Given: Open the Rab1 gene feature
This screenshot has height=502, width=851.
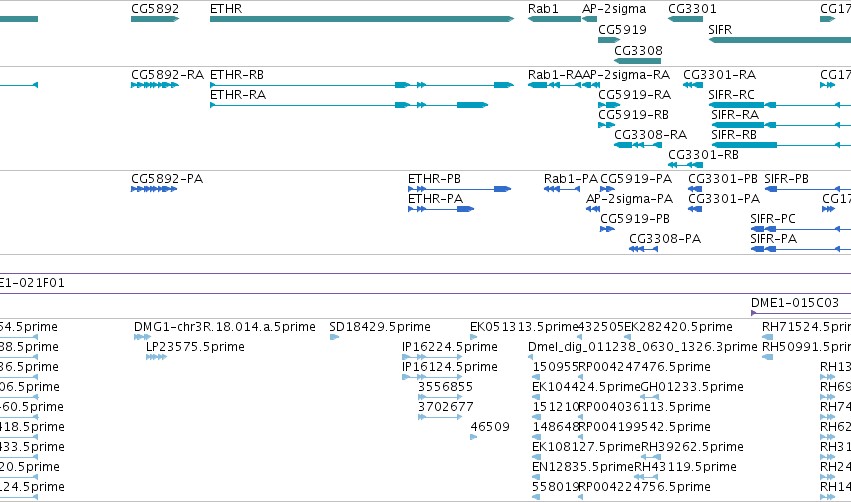Looking at the screenshot, I should tap(554, 19).
